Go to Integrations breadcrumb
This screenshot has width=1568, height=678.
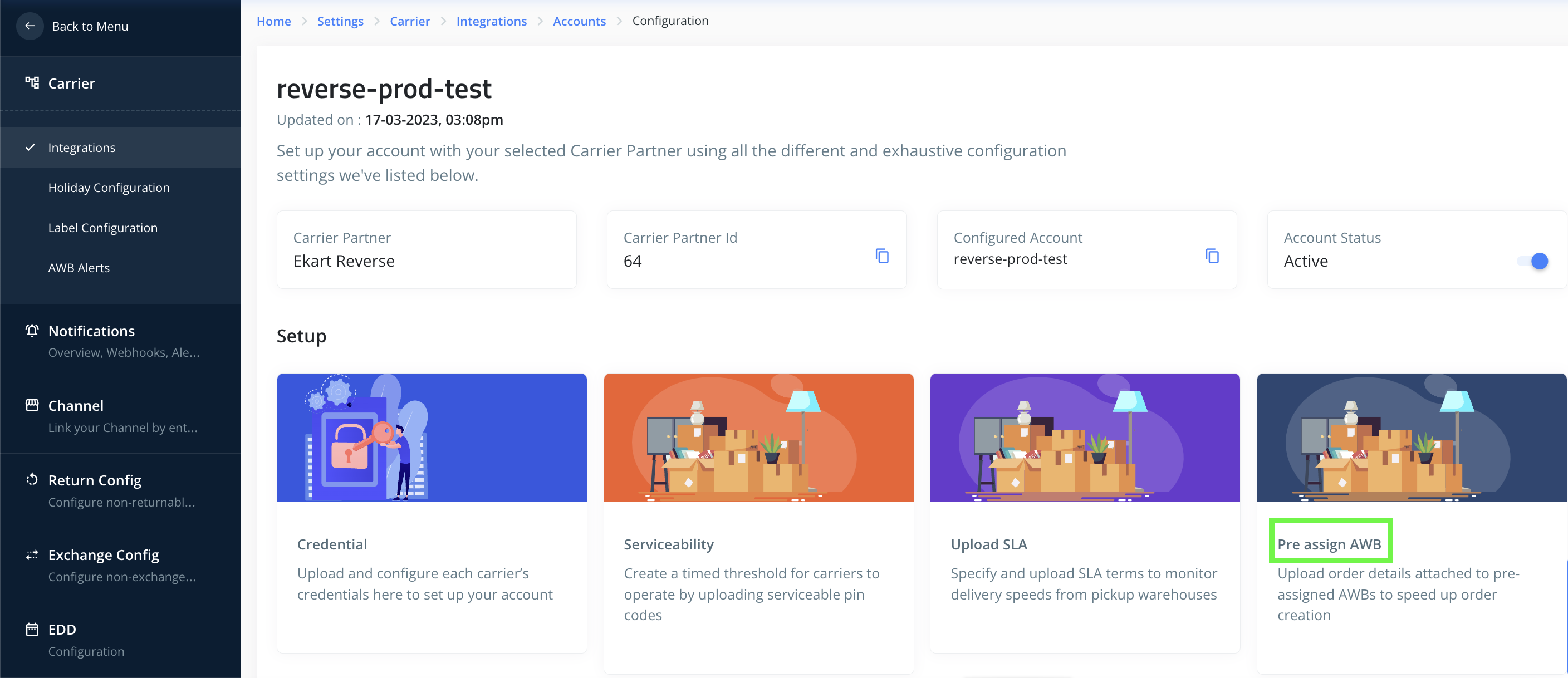pyautogui.click(x=491, y=21)
